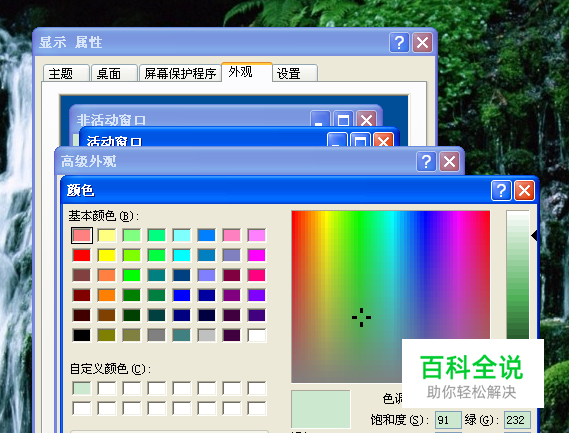
Task: Select the periwinkle swatch in third row
Action: 206,275
